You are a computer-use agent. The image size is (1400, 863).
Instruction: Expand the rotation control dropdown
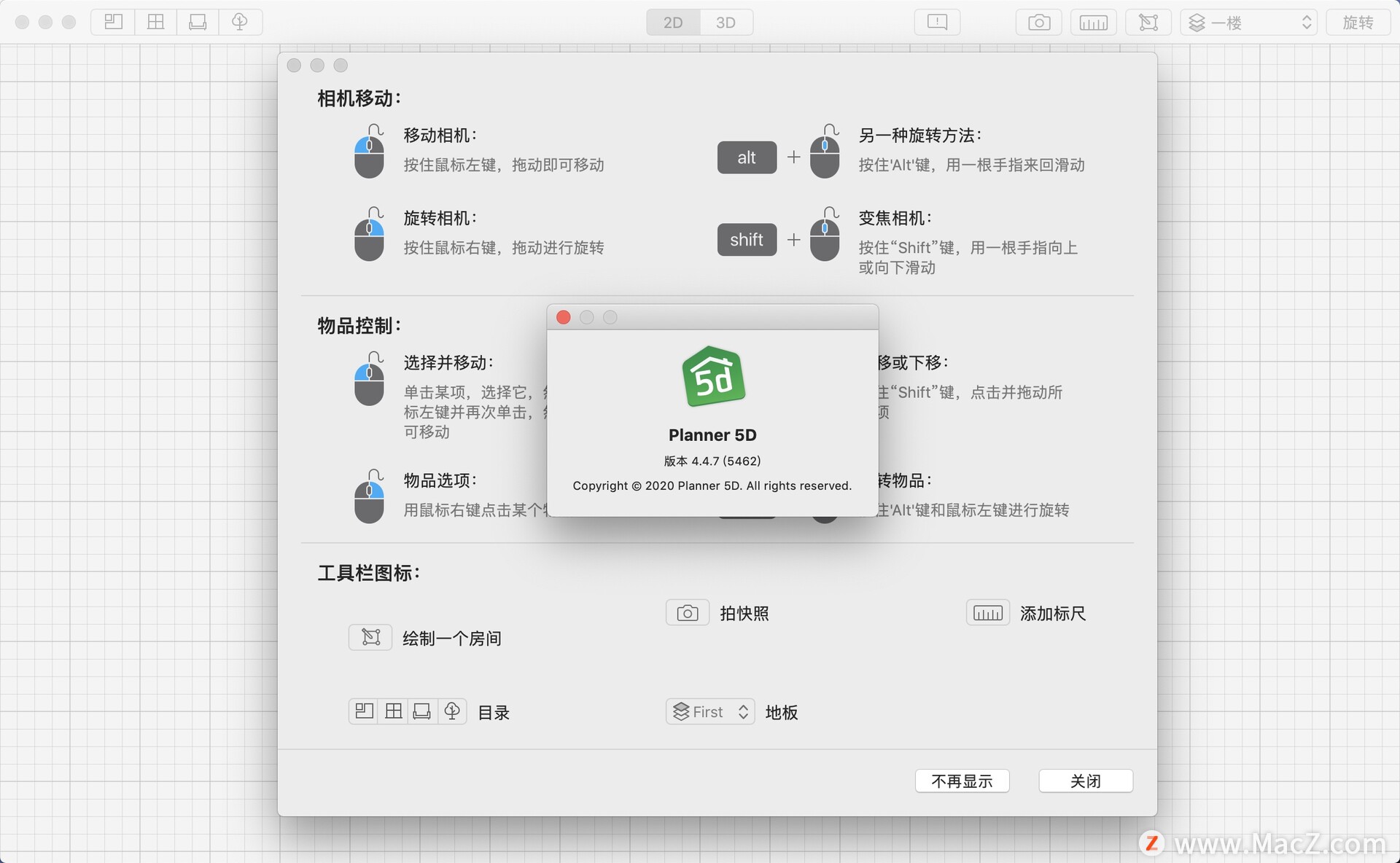click(x=1362, y=20)
